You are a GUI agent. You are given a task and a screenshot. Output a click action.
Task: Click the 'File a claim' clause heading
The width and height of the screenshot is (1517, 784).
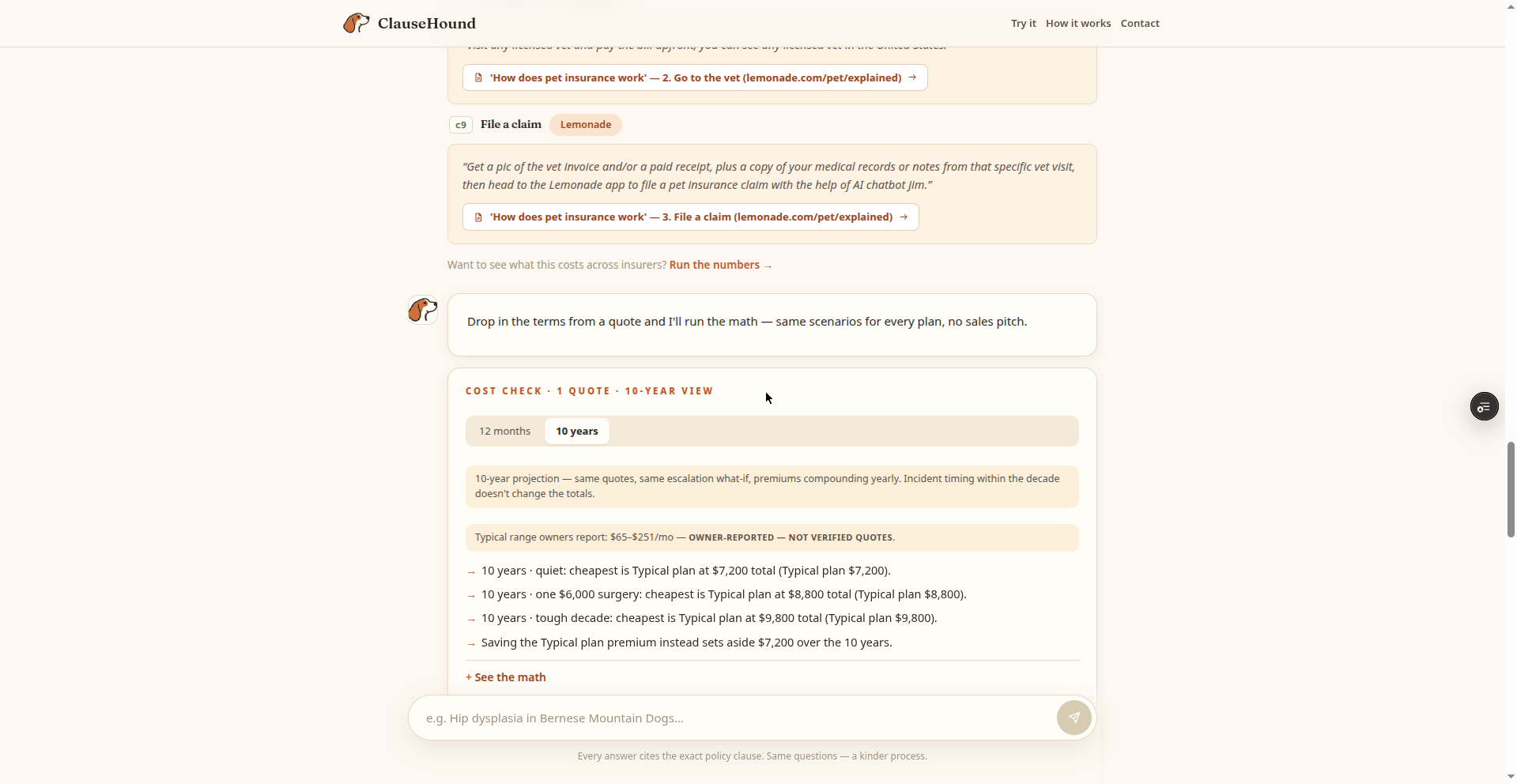[x=511, y=124]
